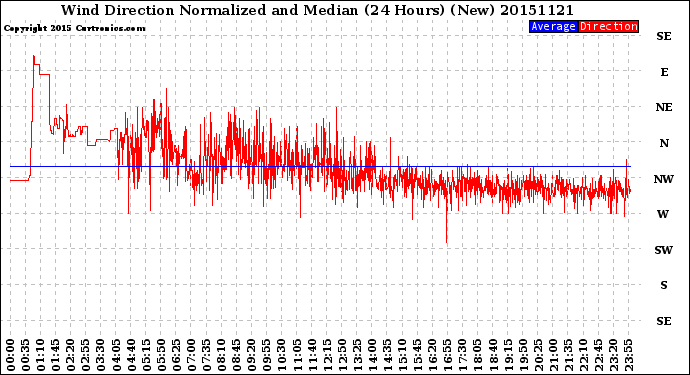Click the 22:10 time axis label
The image size is (690, 375).
tap(585, 355)
